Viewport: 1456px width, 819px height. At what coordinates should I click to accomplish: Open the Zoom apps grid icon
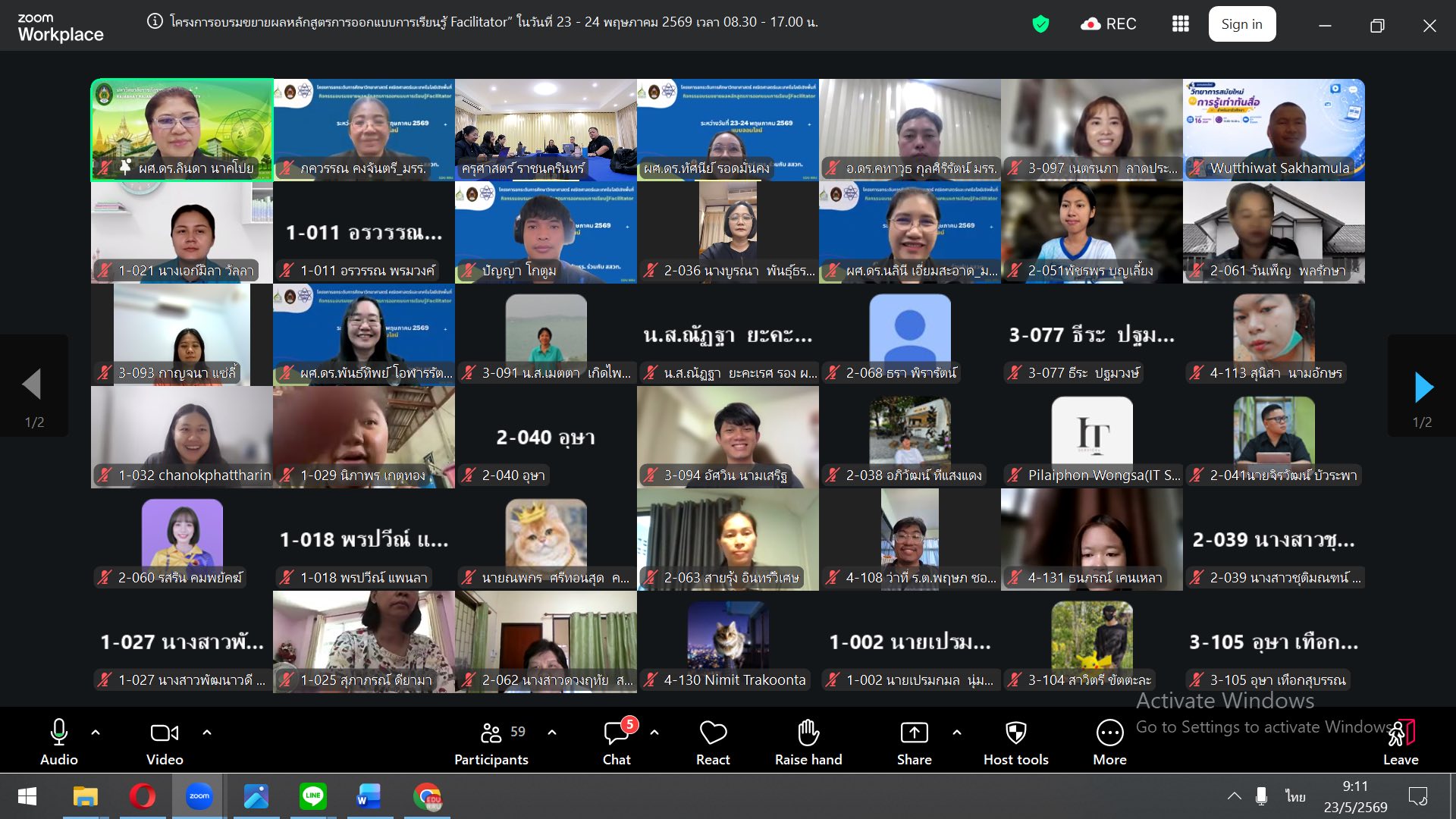click(1180, 24)
